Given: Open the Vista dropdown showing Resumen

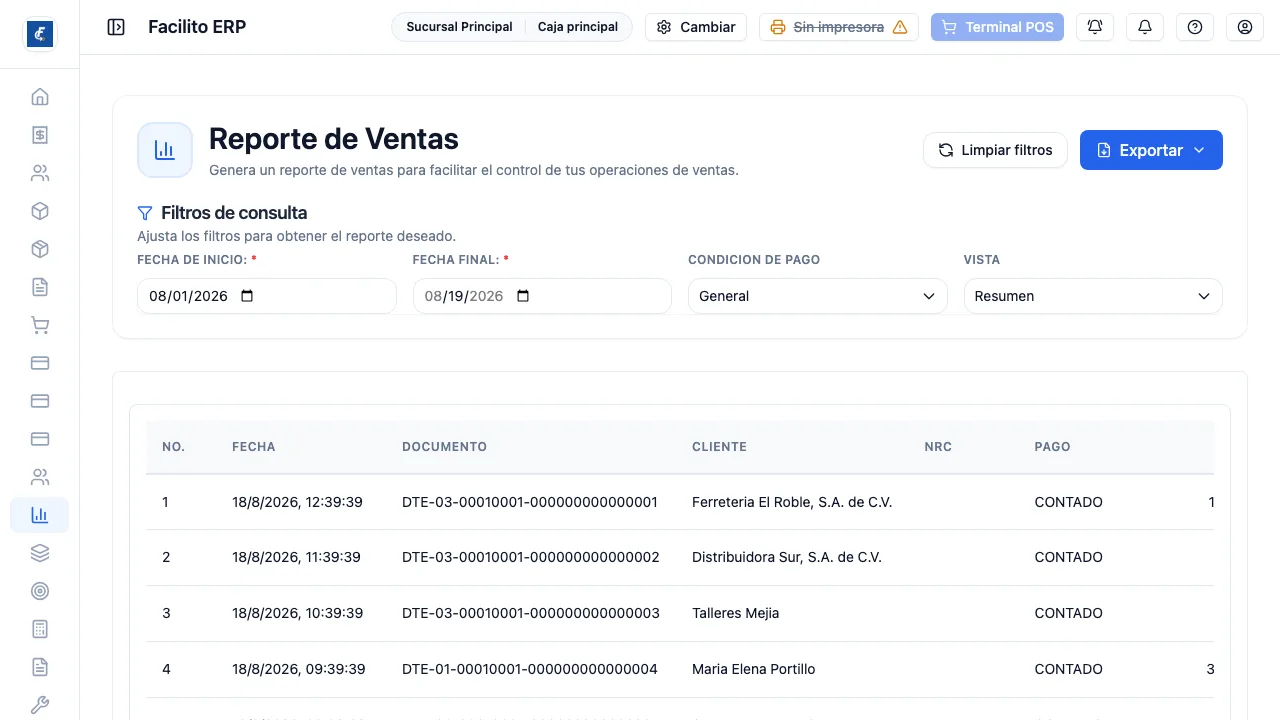Looking at the screenshot, I should click(1093, 296).
